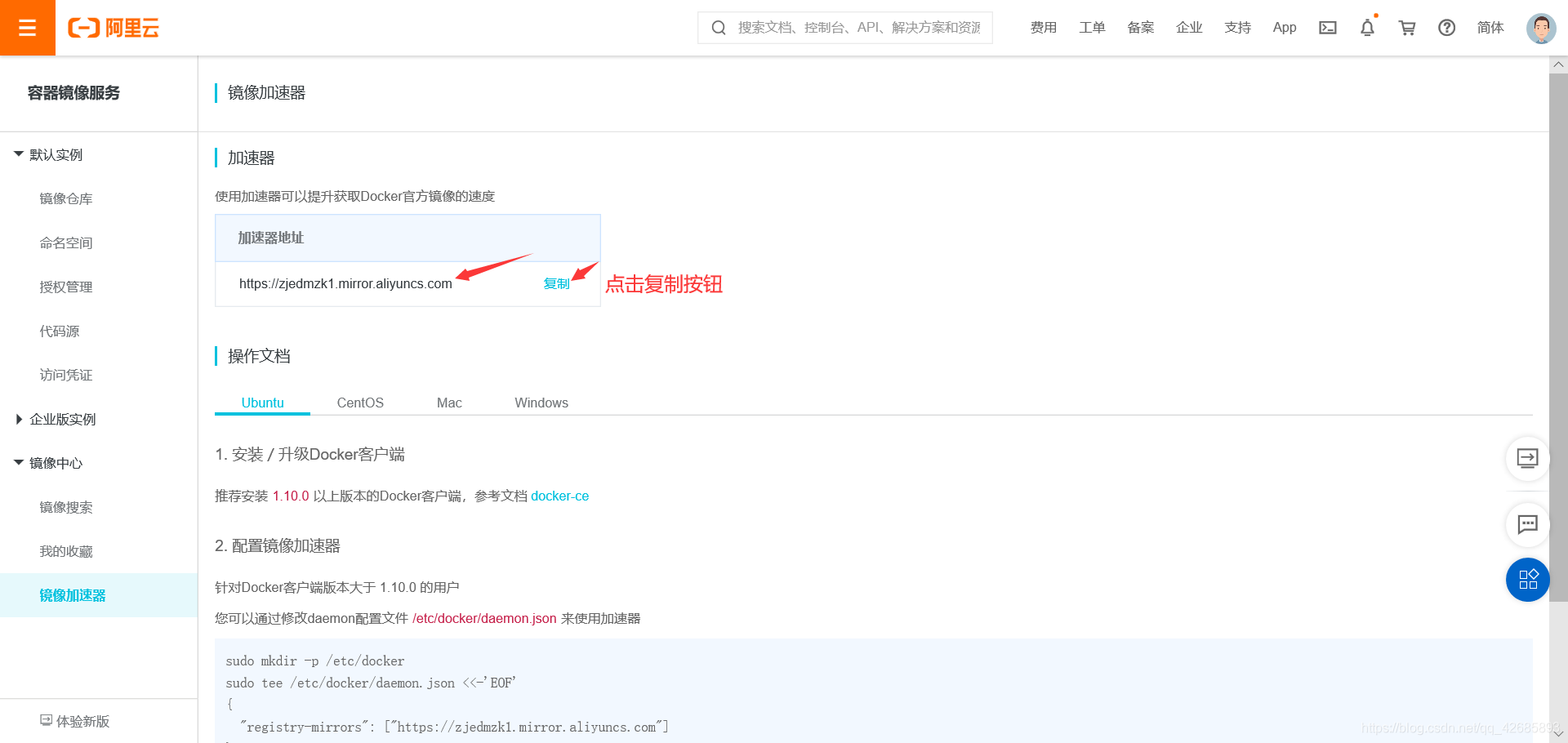The image size is (1568, 743).
Task: Open 命名空间 in sidebar
Action: coord(66,242)
